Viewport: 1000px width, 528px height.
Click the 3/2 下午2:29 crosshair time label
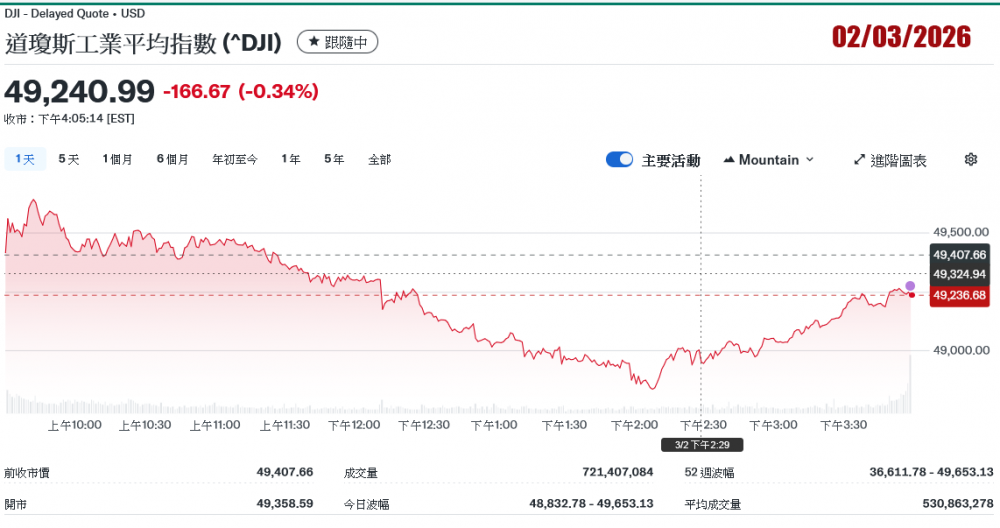point(700,444)
